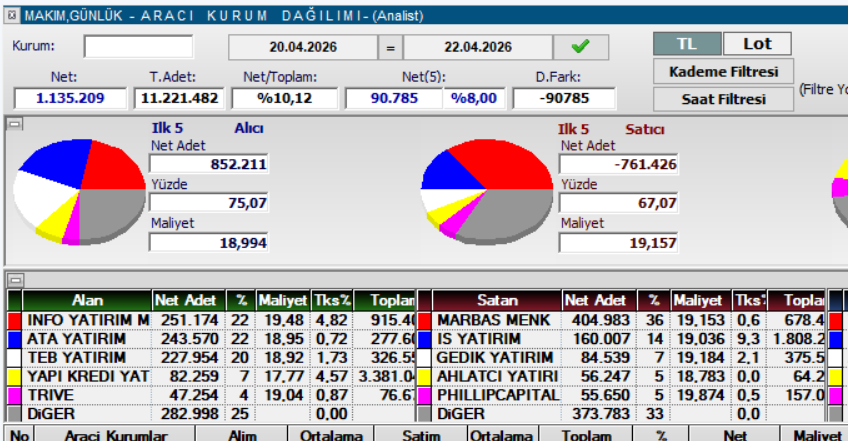Select DiGER row in Satan table
Viewport: 848px width, 441px height.
click(621, 414)
